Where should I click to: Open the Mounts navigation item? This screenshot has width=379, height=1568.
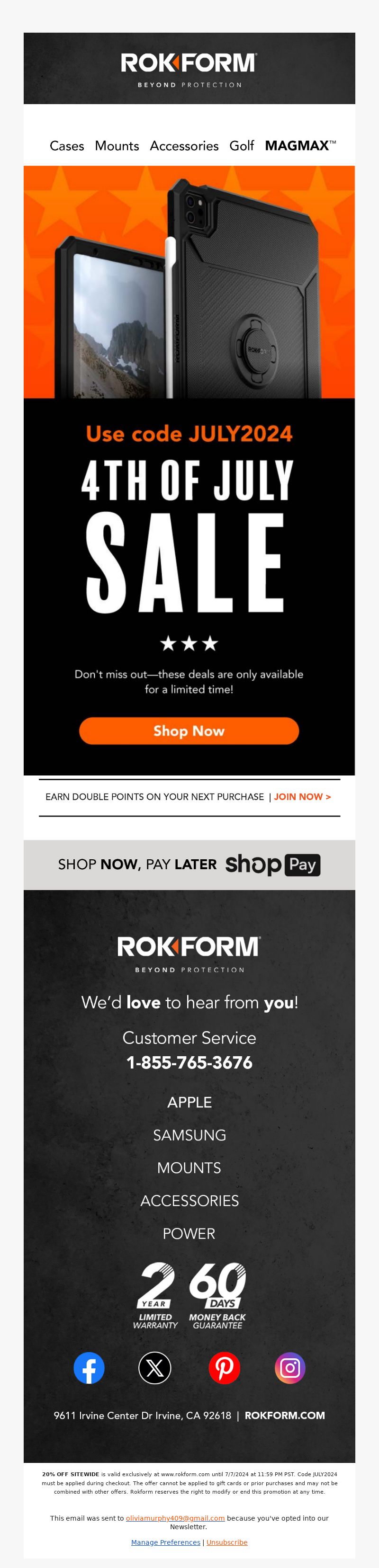tap(117, 146)
